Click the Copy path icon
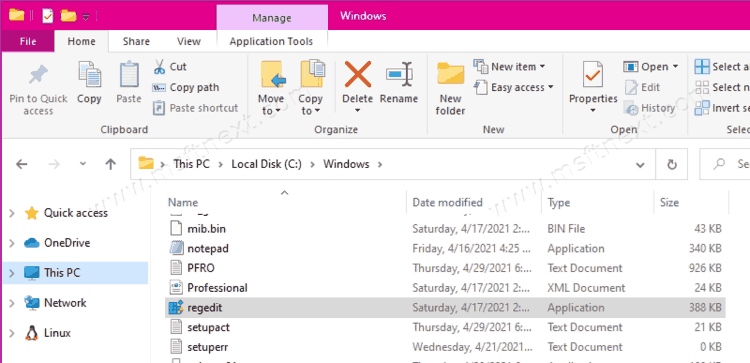The height and width of the screenshot is (363, 750). (x=159, y=88)
